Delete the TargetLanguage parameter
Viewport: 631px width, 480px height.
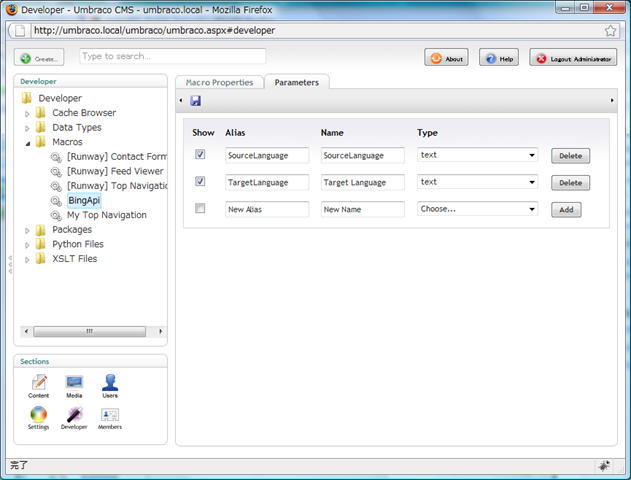(571, 183)
